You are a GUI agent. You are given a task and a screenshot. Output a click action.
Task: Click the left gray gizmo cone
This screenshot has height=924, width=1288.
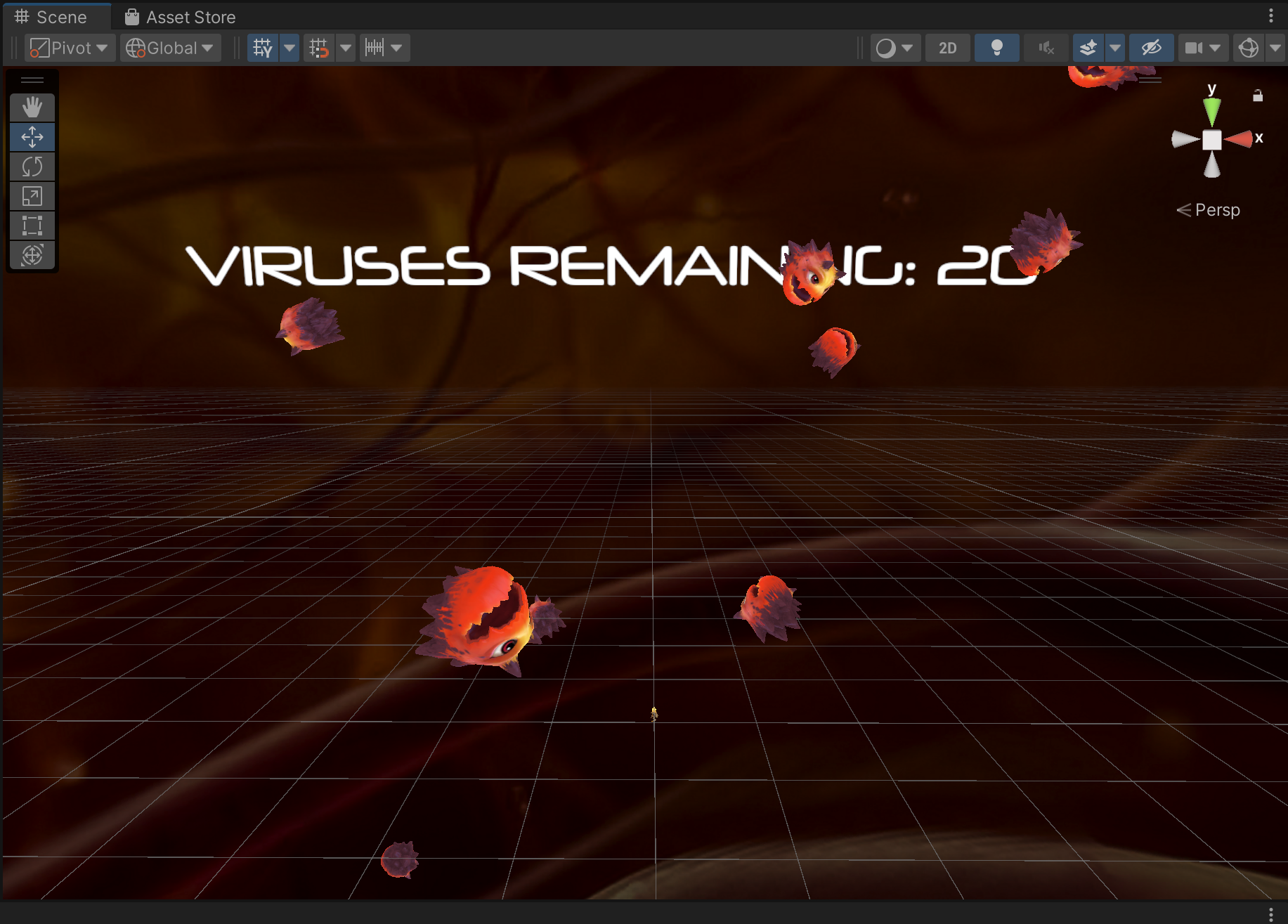point(1186,139)
